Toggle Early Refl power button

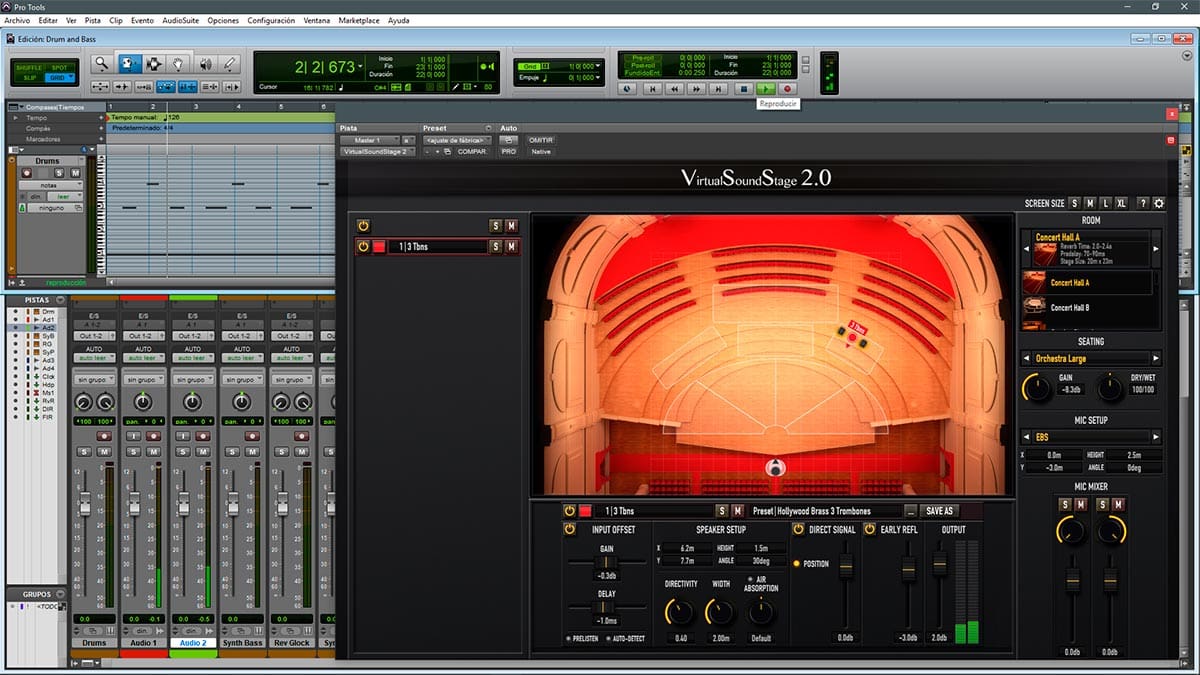pos(868,529)
